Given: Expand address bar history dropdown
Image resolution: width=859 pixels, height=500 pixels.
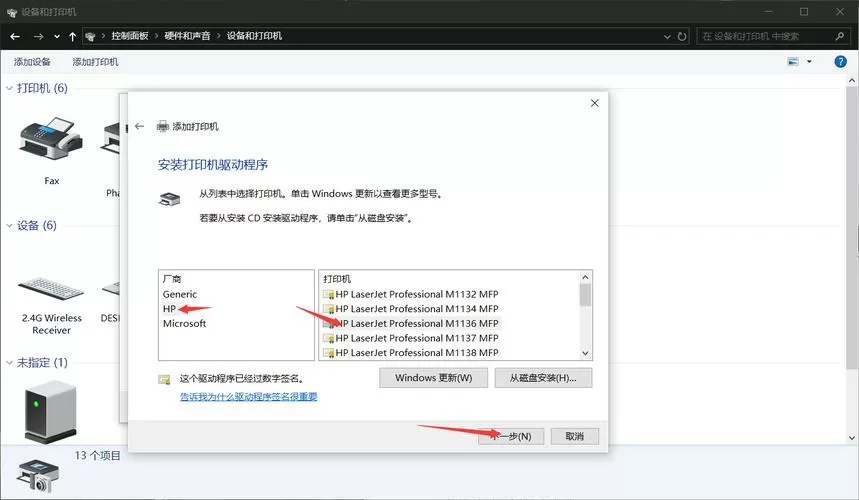Looking at the screenshot, I should point(667,37).
